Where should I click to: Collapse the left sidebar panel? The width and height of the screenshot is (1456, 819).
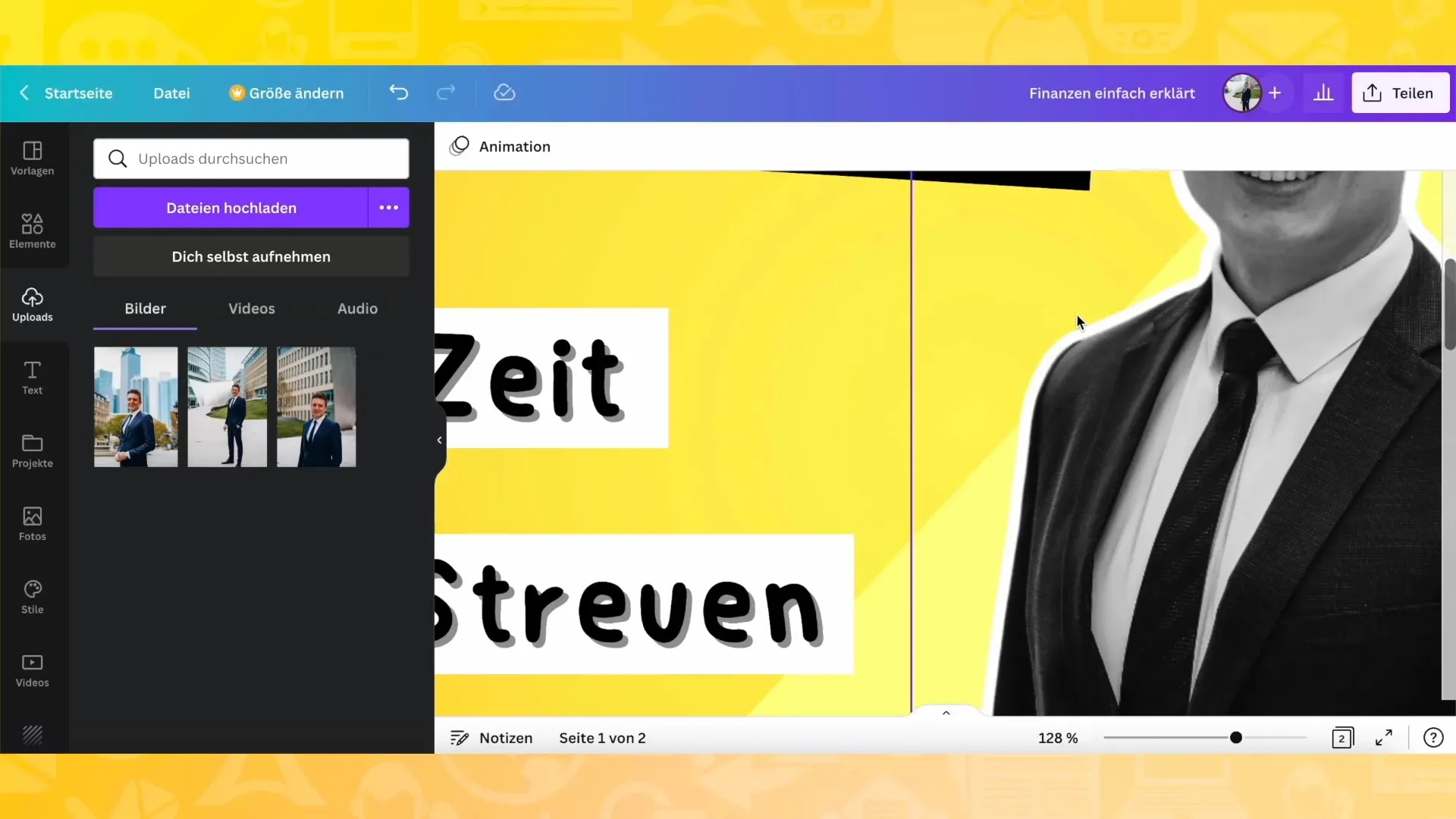pyautogui.click(x=439, y=440)
